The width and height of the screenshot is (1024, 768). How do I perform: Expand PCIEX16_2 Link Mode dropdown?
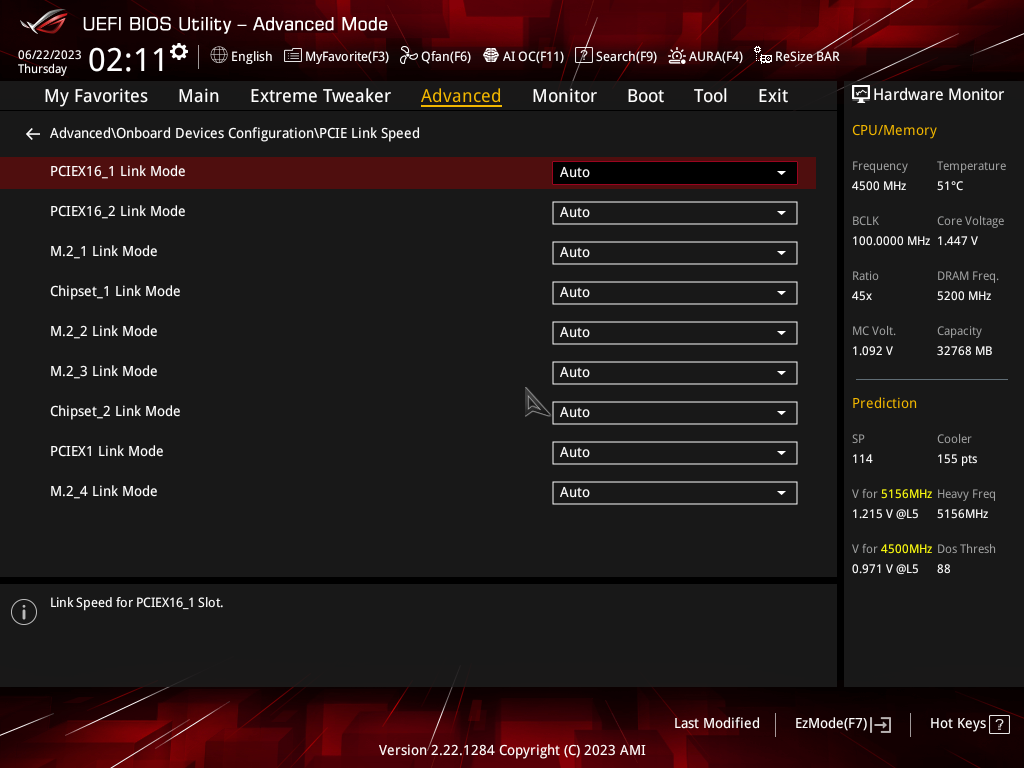675,213
